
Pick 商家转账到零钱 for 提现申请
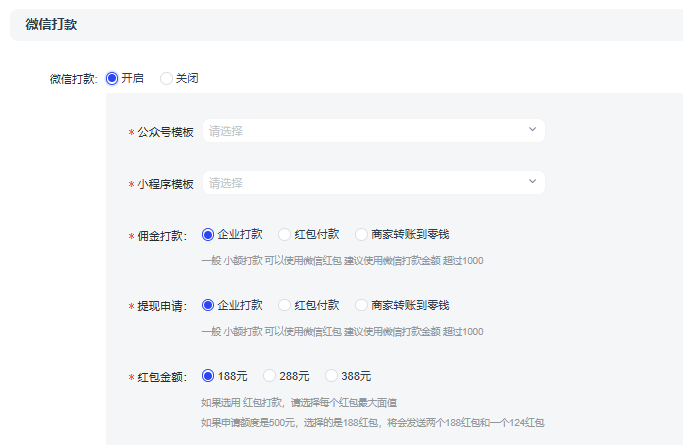pos(362,305)
